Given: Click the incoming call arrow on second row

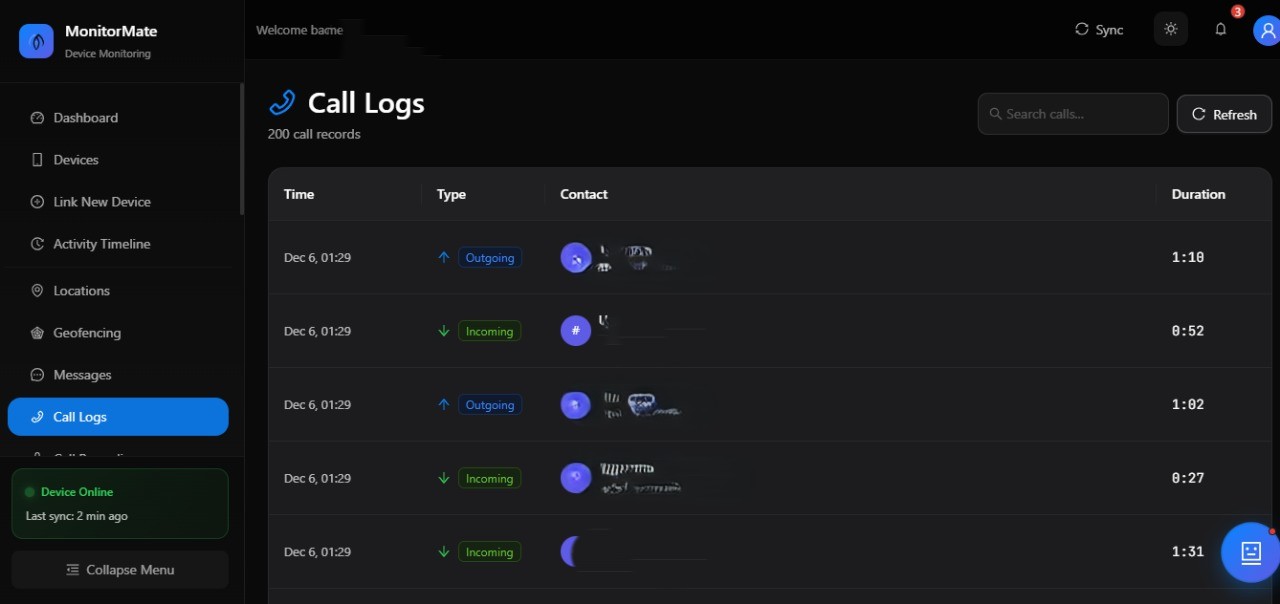Looking at the screenshot, I should click(443, 330).
